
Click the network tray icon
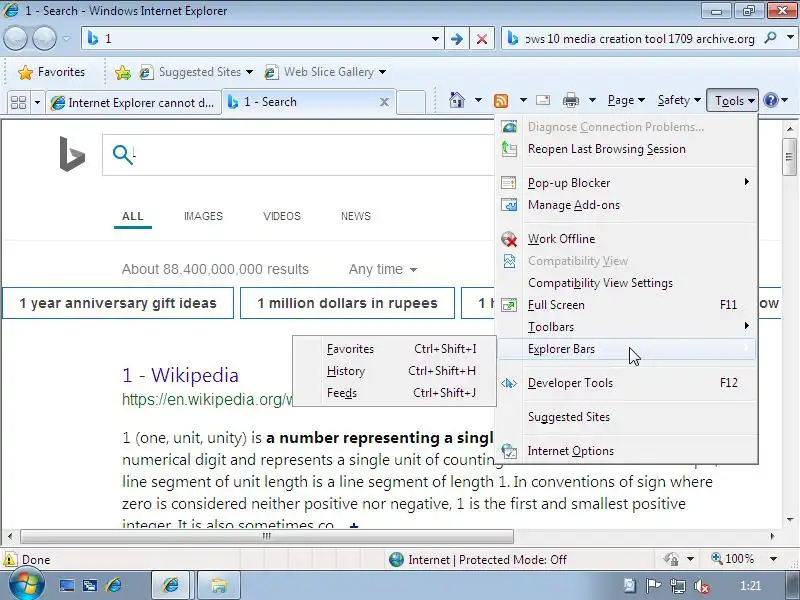(678, 586)
